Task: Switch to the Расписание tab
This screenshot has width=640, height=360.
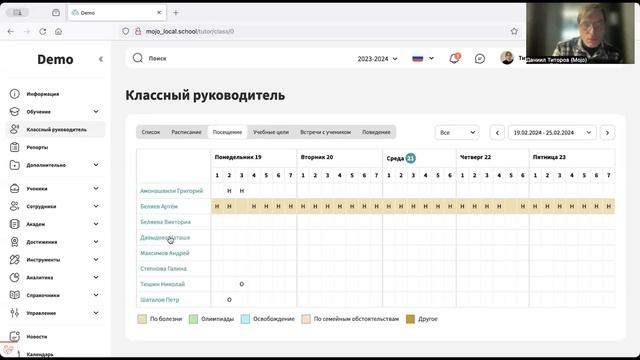Action: point(186,132)
